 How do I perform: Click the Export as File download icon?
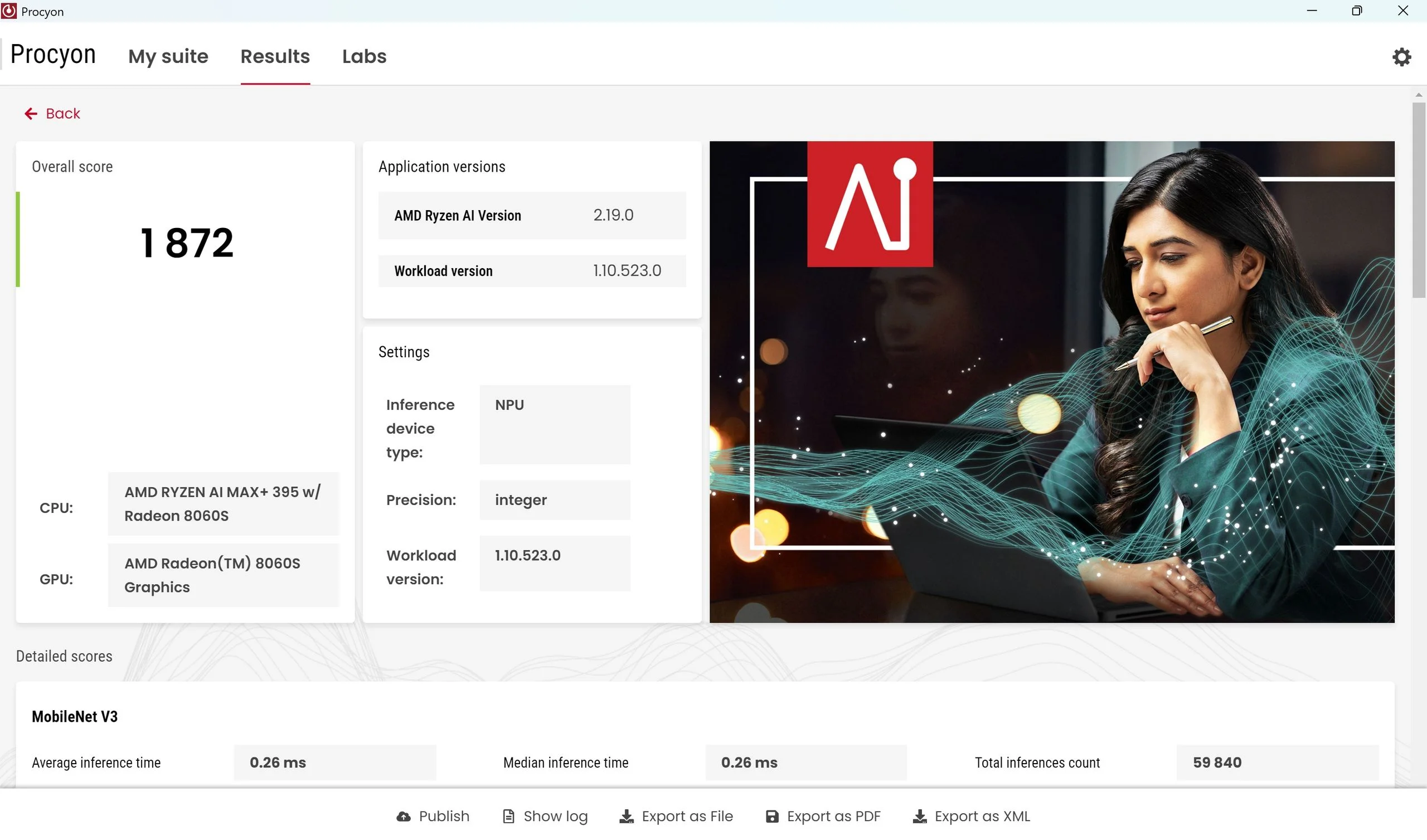(x=627, y=816)
